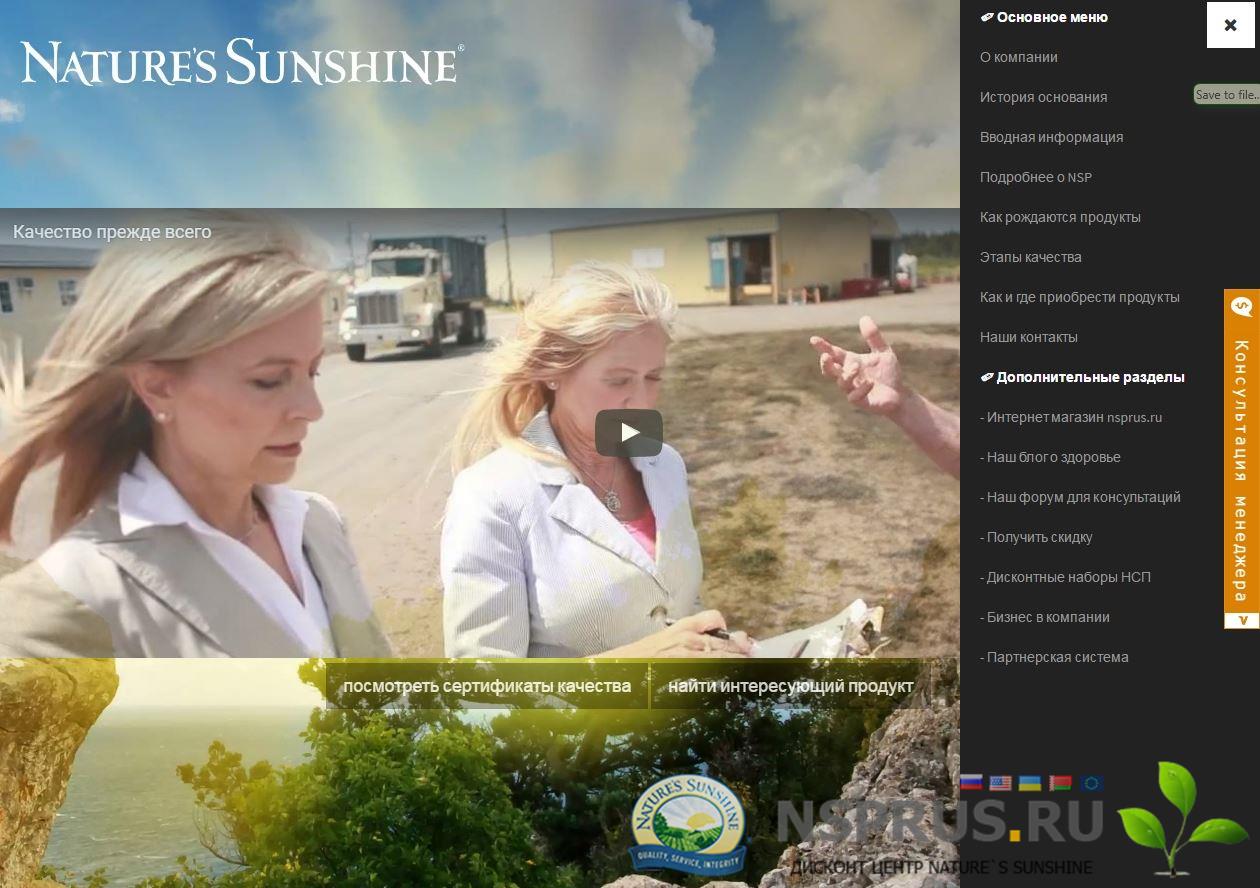Image resolution: width=1260 pixels, height=888 pixels.
Task: Go to 'Вводная информация'
Action: click(1051, 137)
